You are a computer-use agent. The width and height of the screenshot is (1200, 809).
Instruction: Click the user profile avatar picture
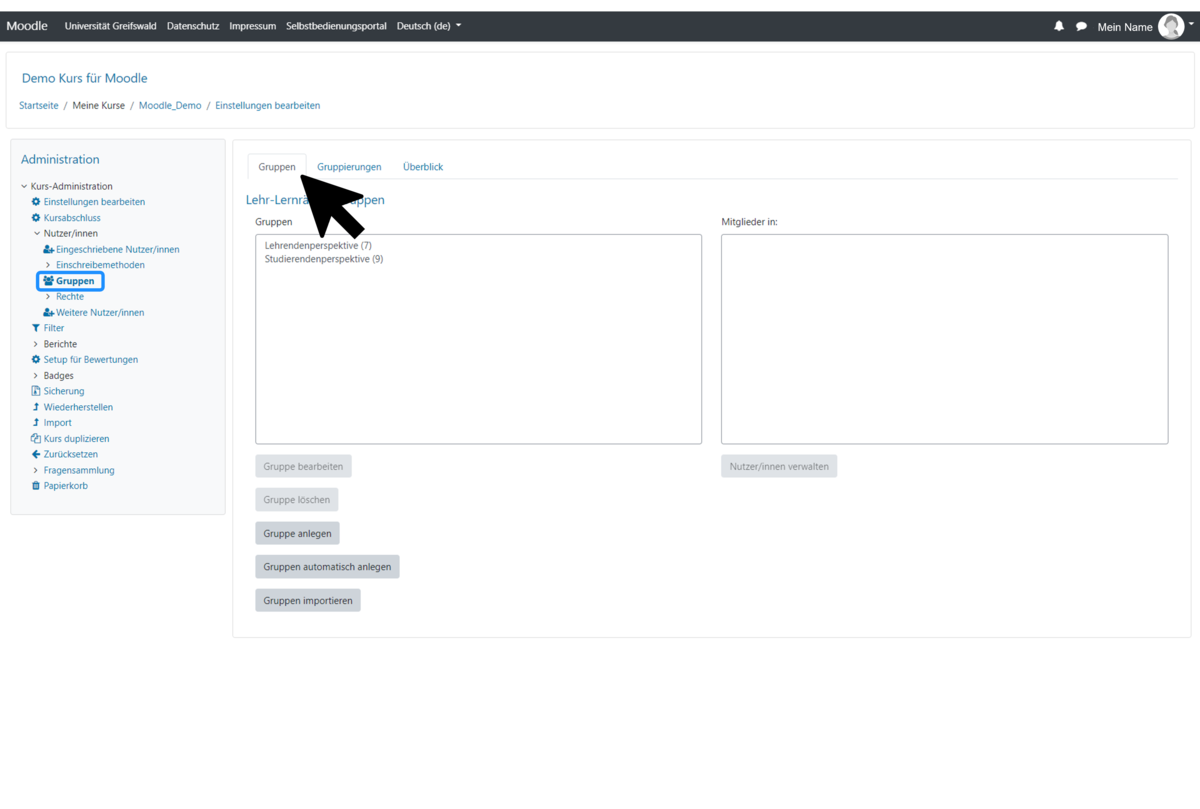click(1170, 27)
